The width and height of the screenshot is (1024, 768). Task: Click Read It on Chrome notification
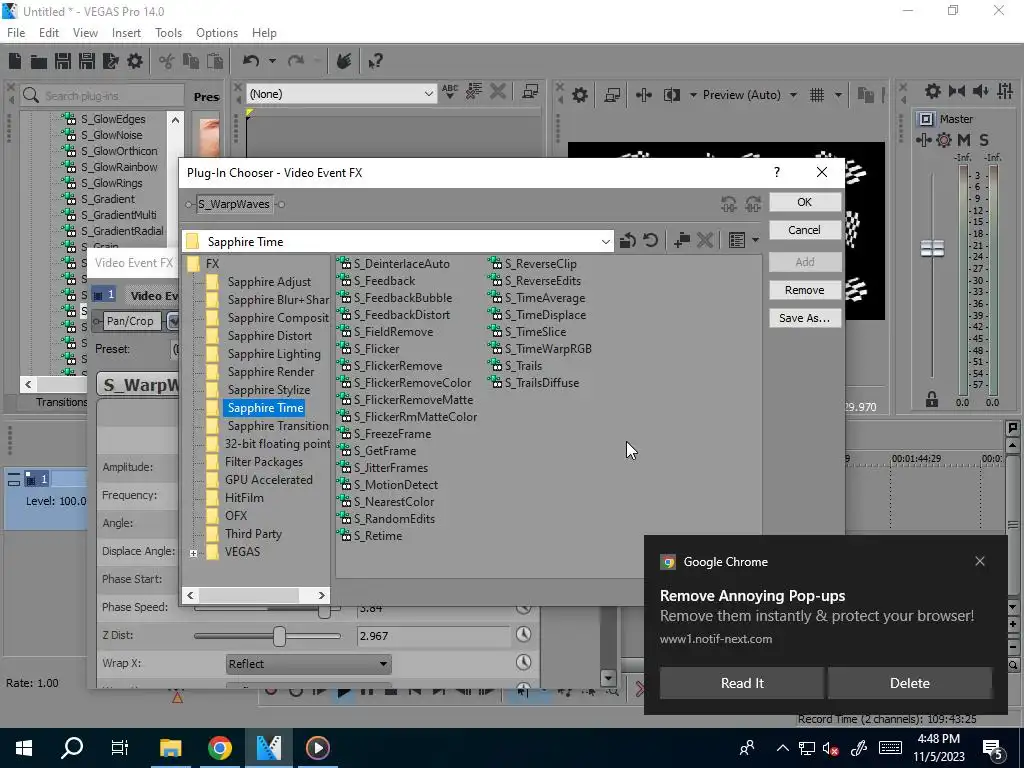(x=742, y=683)
